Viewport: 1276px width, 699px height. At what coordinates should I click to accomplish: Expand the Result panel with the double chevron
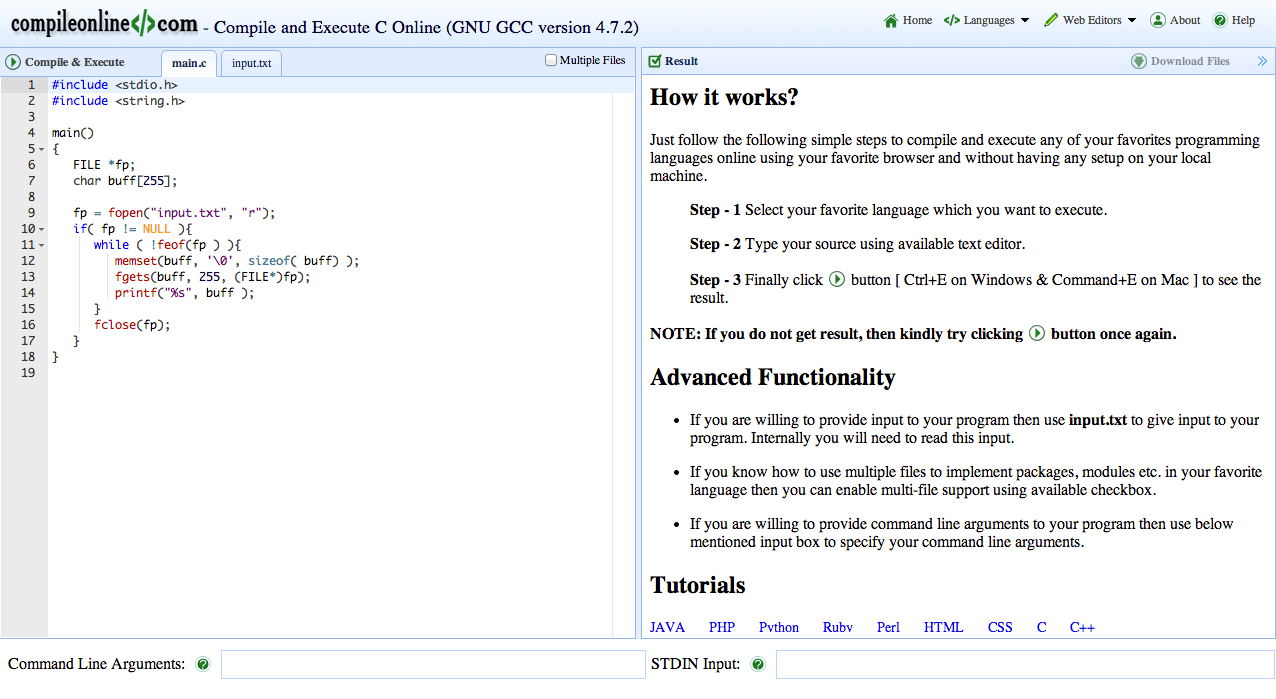coord(1264,60)
